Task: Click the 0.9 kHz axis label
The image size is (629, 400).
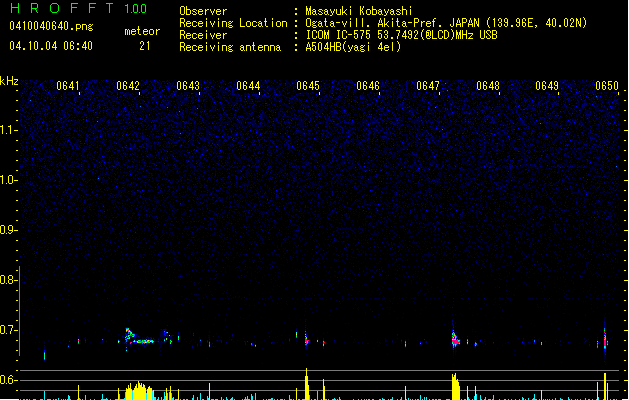Action: point(8,230)
